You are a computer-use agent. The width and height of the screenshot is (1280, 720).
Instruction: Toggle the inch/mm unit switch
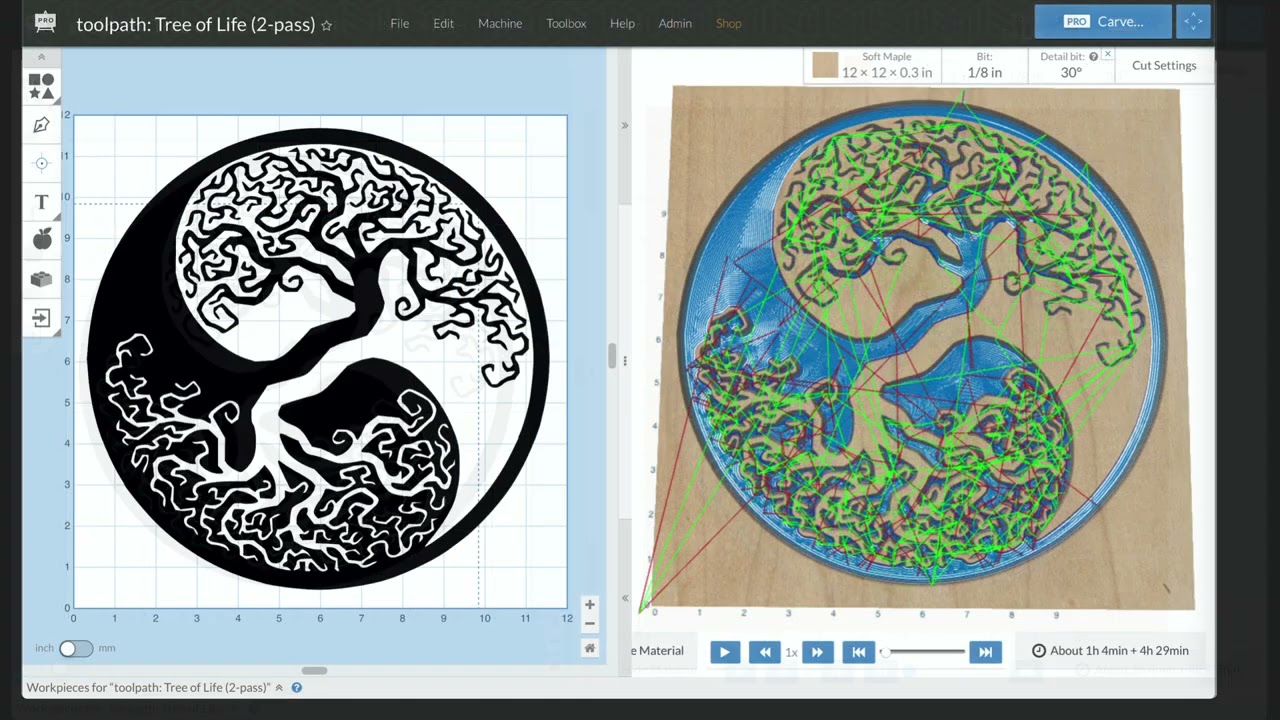[75, 648]
